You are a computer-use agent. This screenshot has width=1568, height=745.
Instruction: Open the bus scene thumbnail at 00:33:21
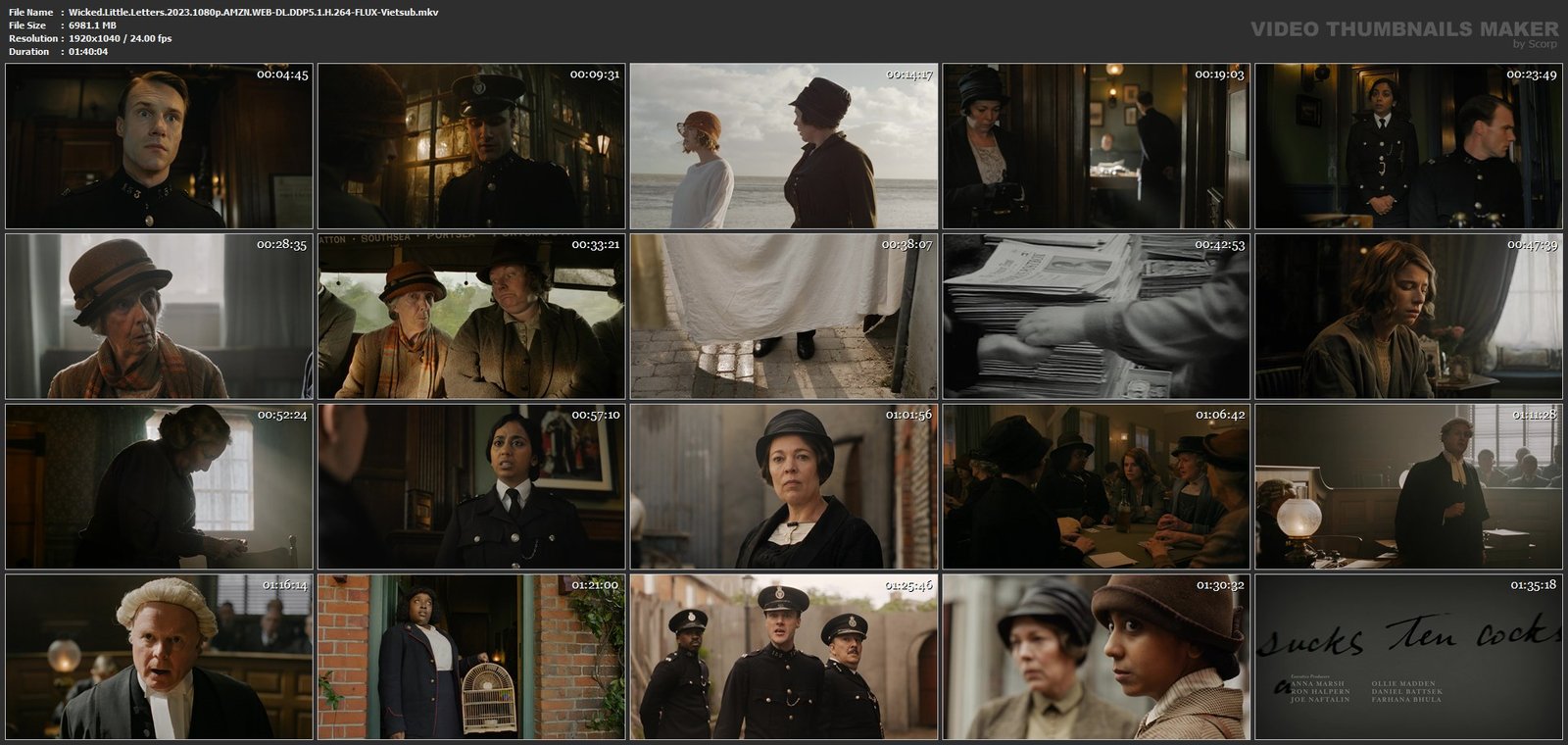click(471, 316)
